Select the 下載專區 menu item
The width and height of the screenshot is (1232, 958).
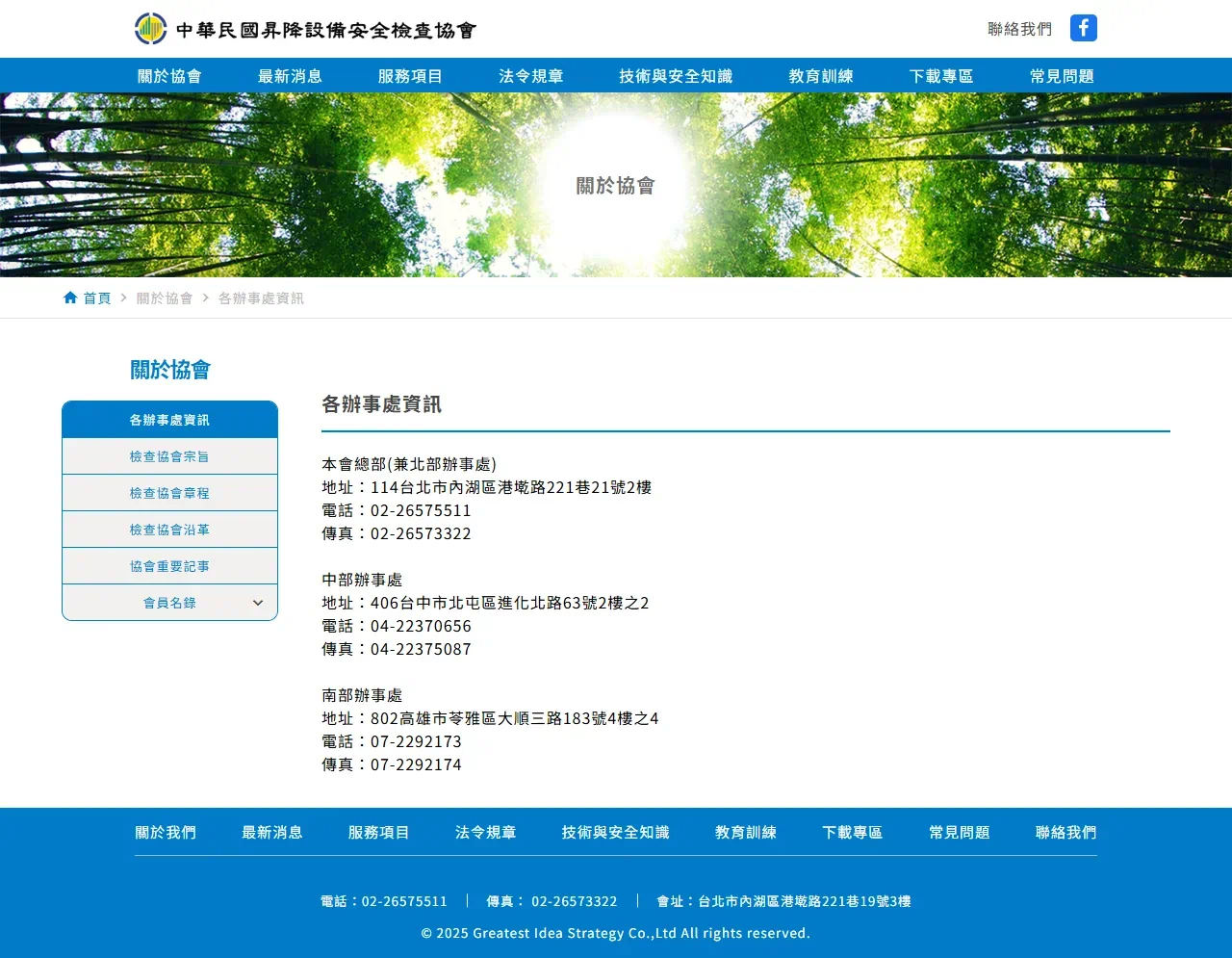pyautogui.click(x=940, y=75)
